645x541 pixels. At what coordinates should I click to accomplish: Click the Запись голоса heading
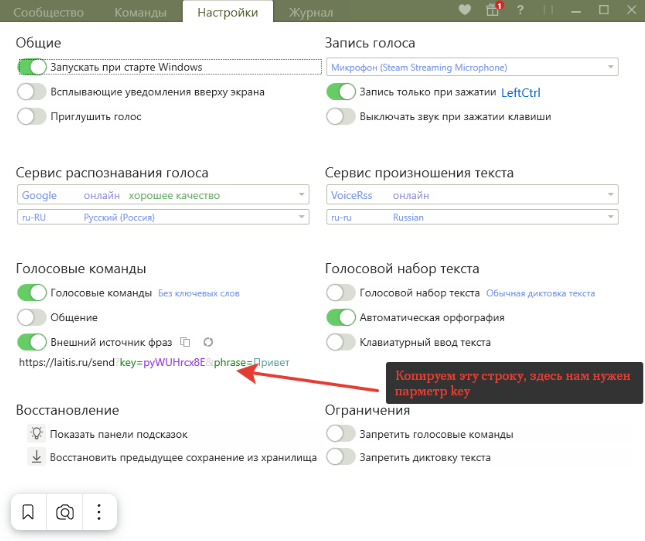pyautogui.click(x=370, y=43)
